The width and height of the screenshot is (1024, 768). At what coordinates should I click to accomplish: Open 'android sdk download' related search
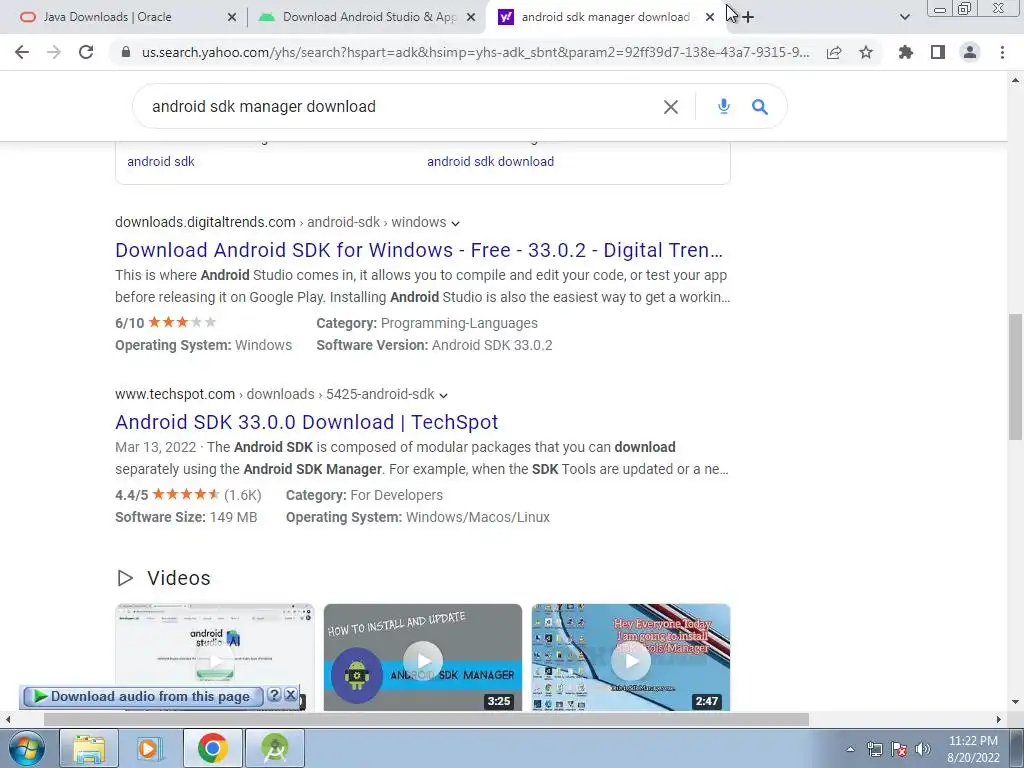[x=490, y=161]
